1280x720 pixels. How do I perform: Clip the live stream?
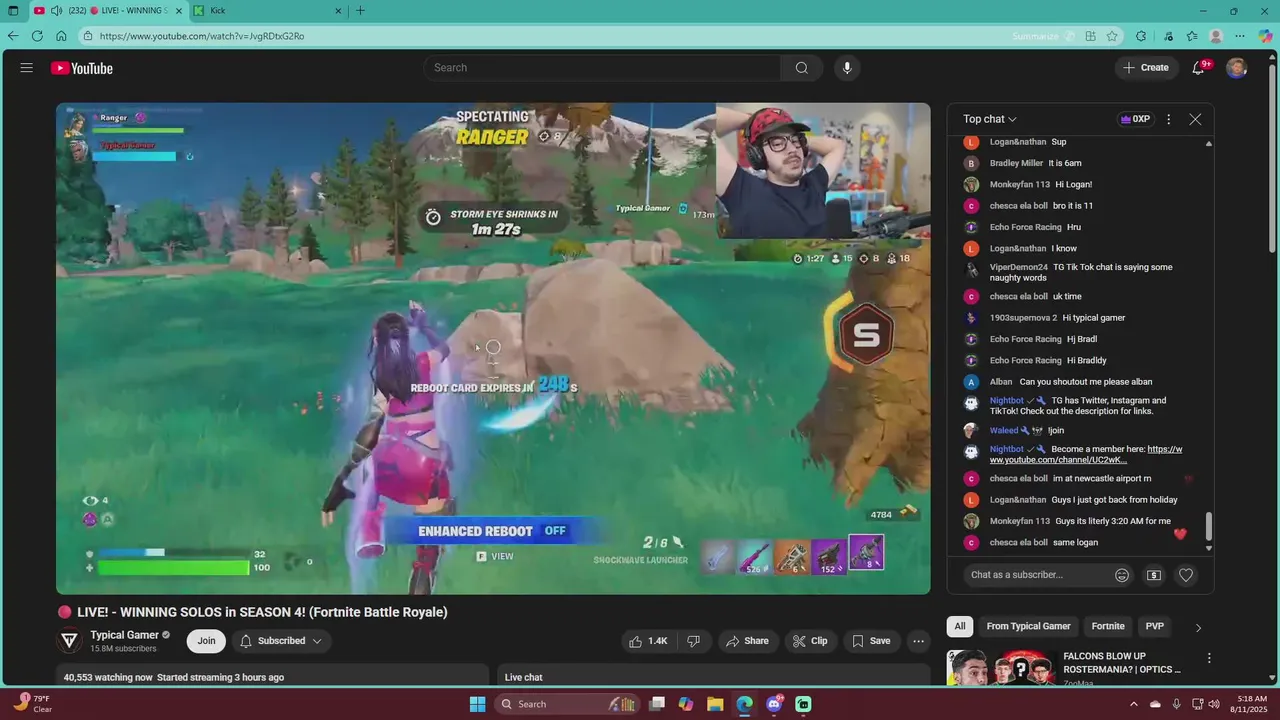(x=810, y=641)
